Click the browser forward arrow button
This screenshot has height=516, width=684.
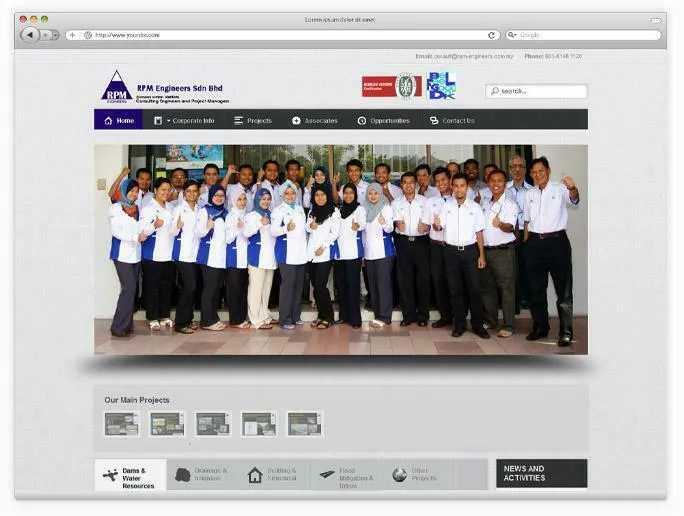point(45,35)
